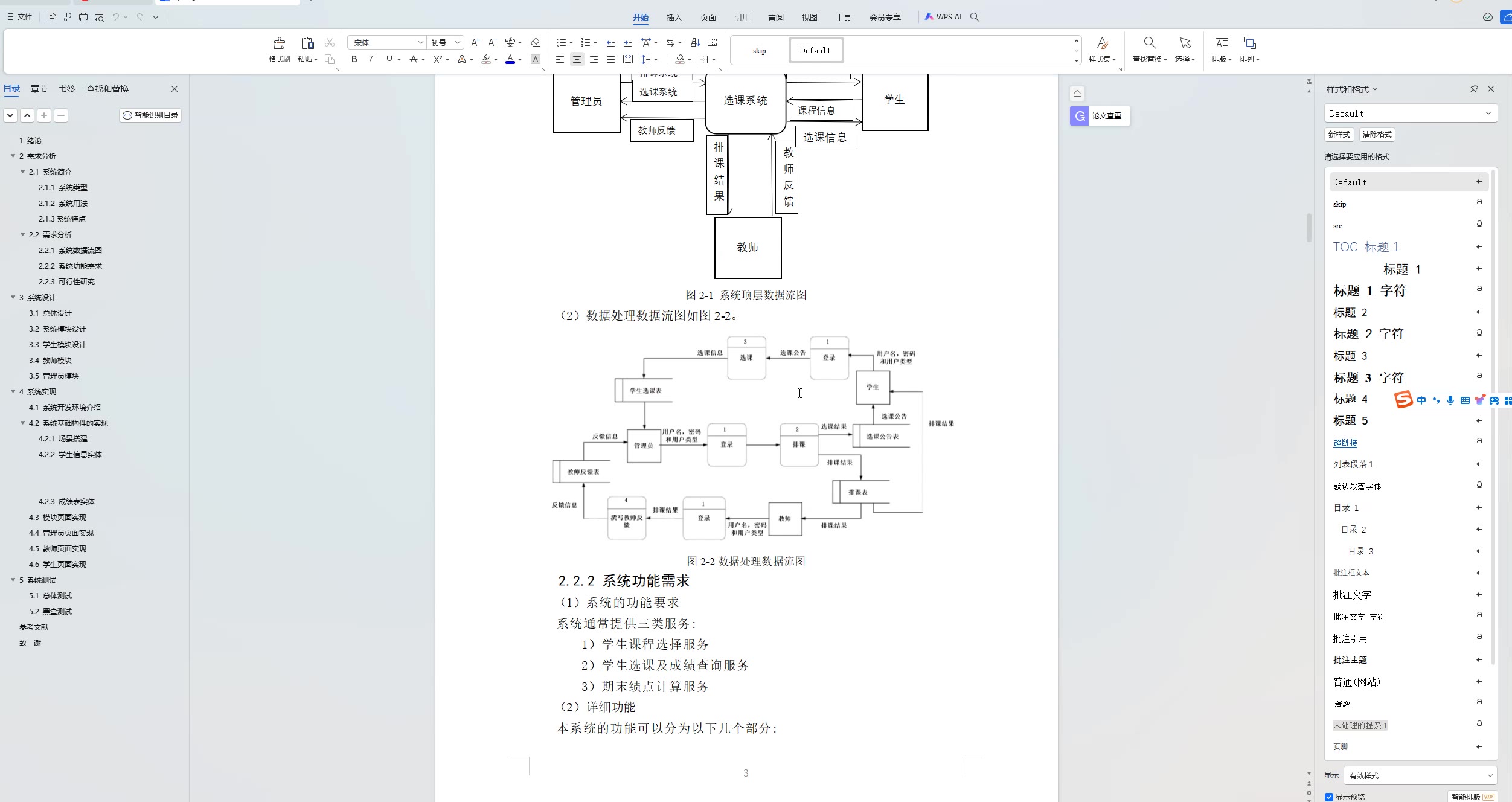
Task: Center-align the paragraph
Action: pos(577,59)
